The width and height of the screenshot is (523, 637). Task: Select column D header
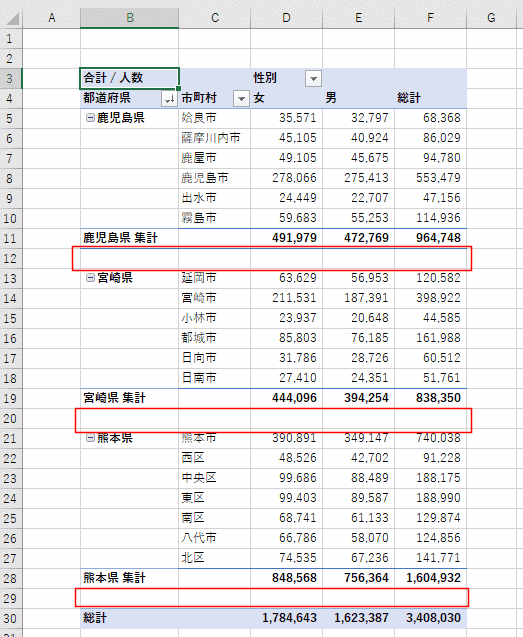coord(286,18)
